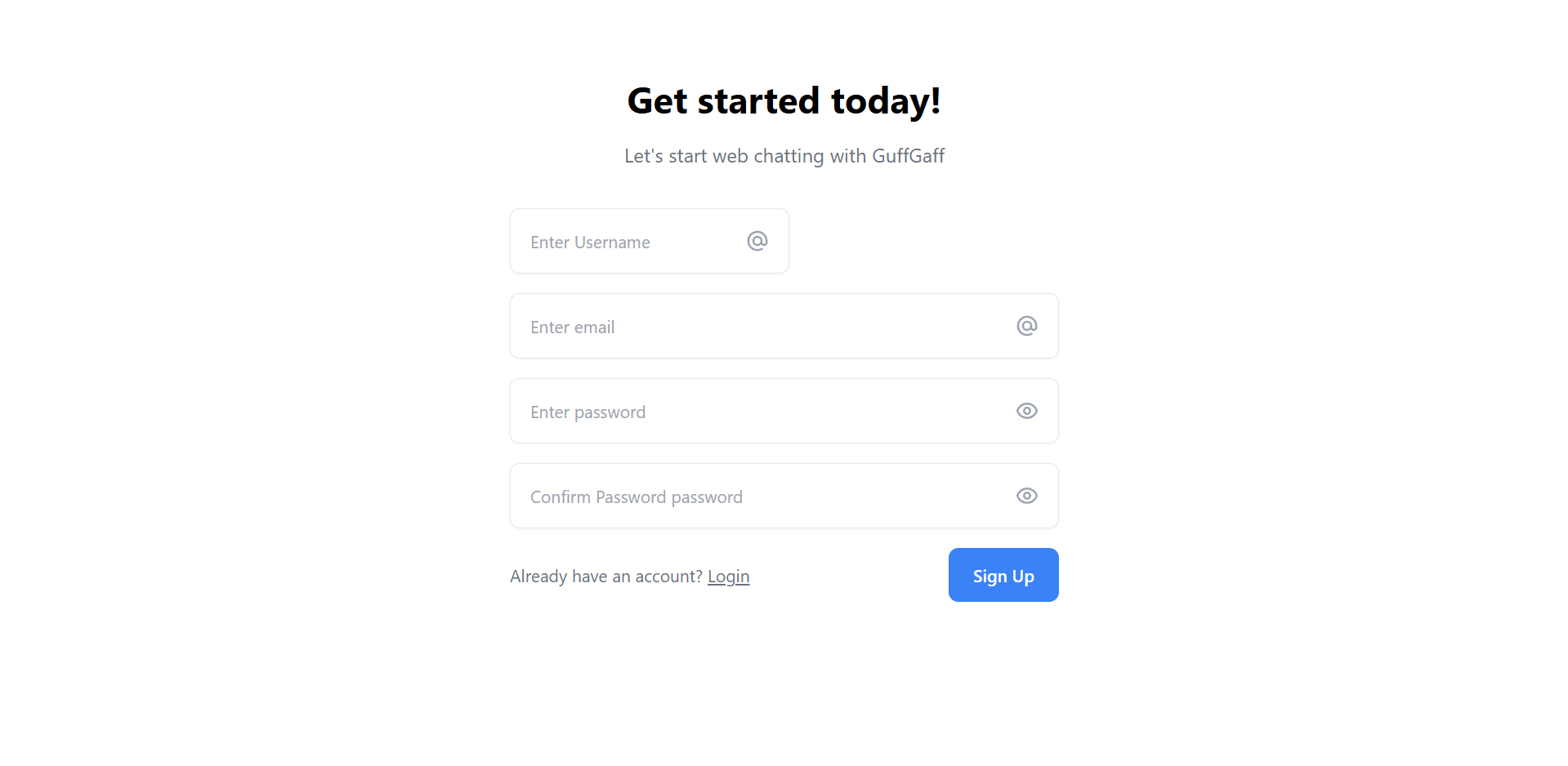This screenshot has height=766, width=1568.
Task: Click the "Enter Username" placeholder text
Action: tap(590, 243)
